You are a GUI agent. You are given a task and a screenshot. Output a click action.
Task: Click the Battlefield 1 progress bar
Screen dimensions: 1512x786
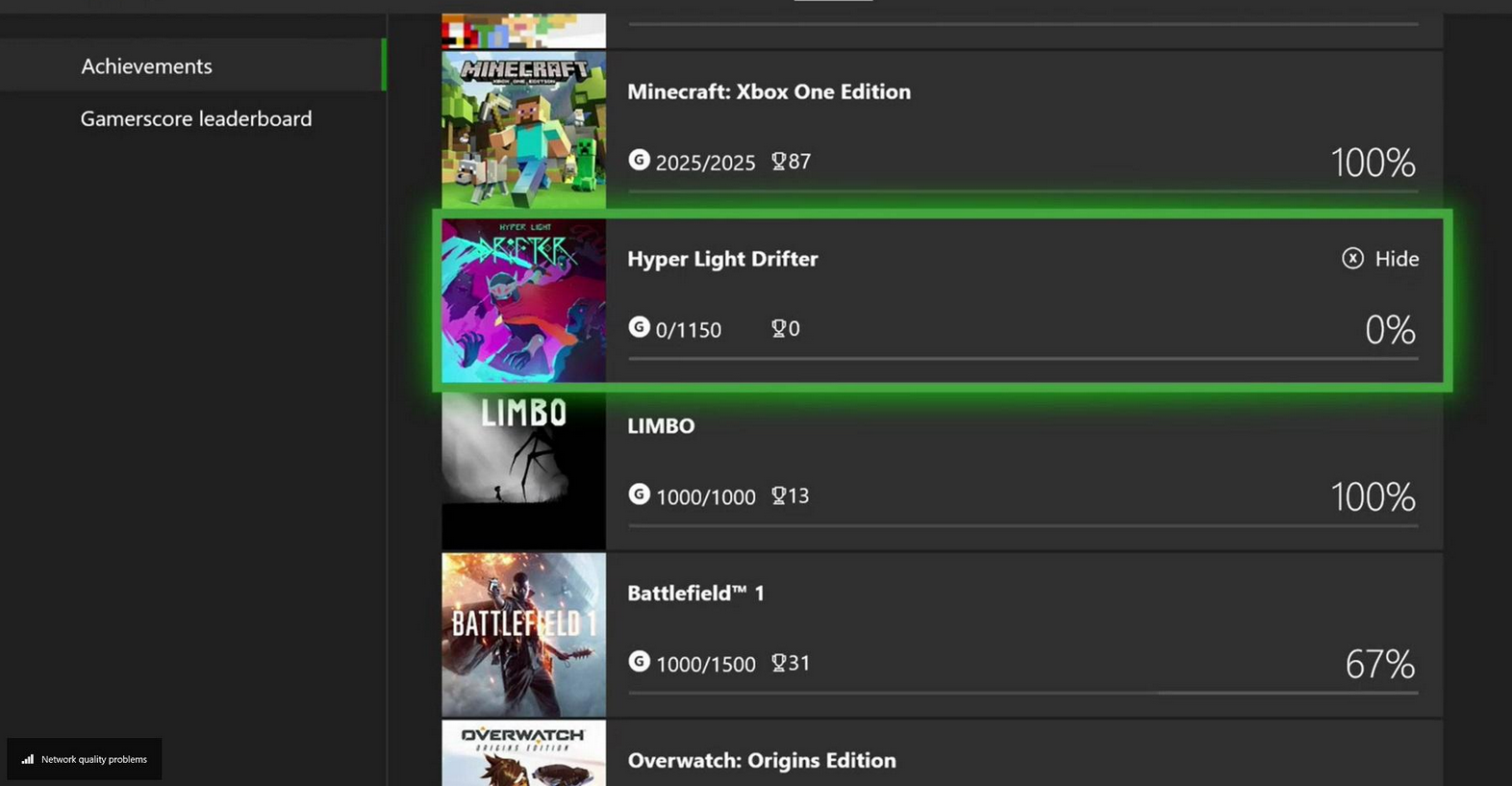tap(1022, 692)
